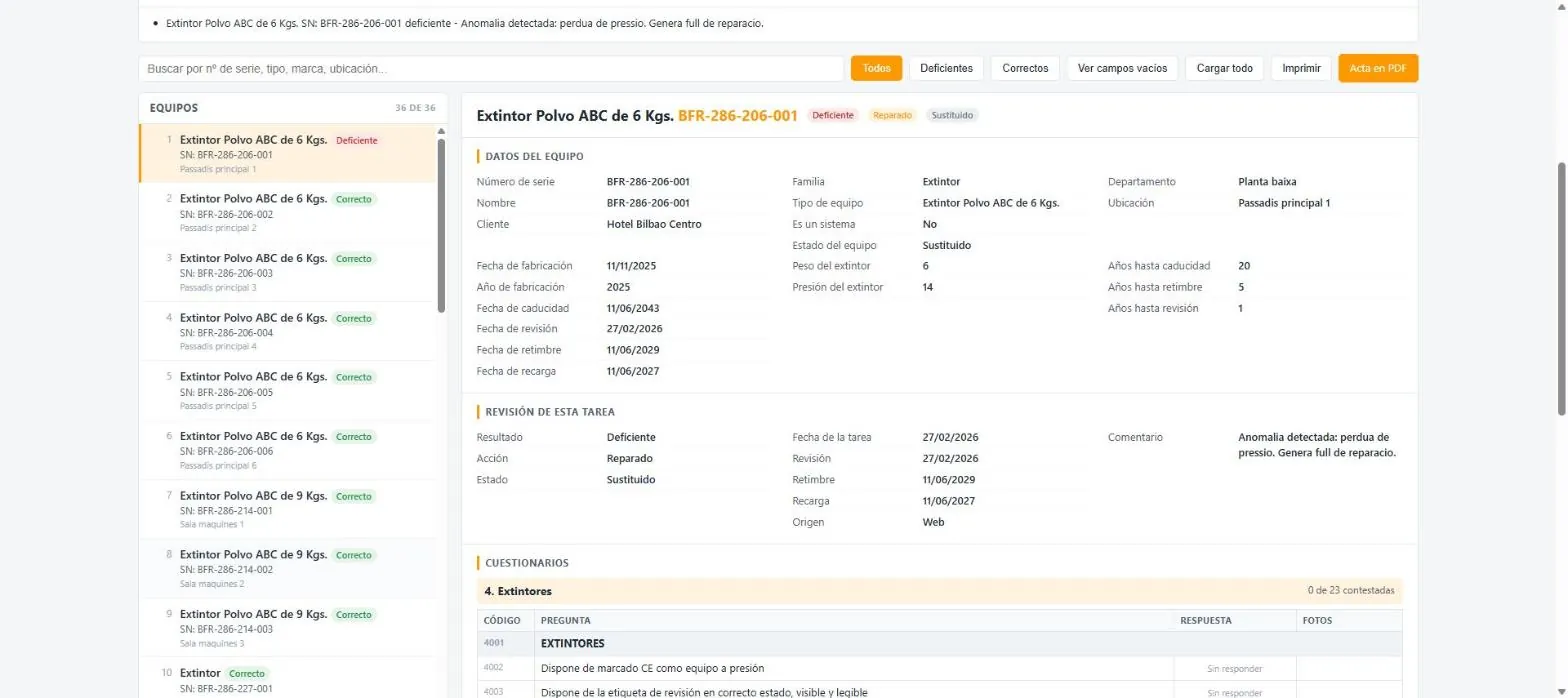The width and height of the screenshot is (1568, 698).
Task: Select list item 10 named Extintor
Action: tap(288, 680)
